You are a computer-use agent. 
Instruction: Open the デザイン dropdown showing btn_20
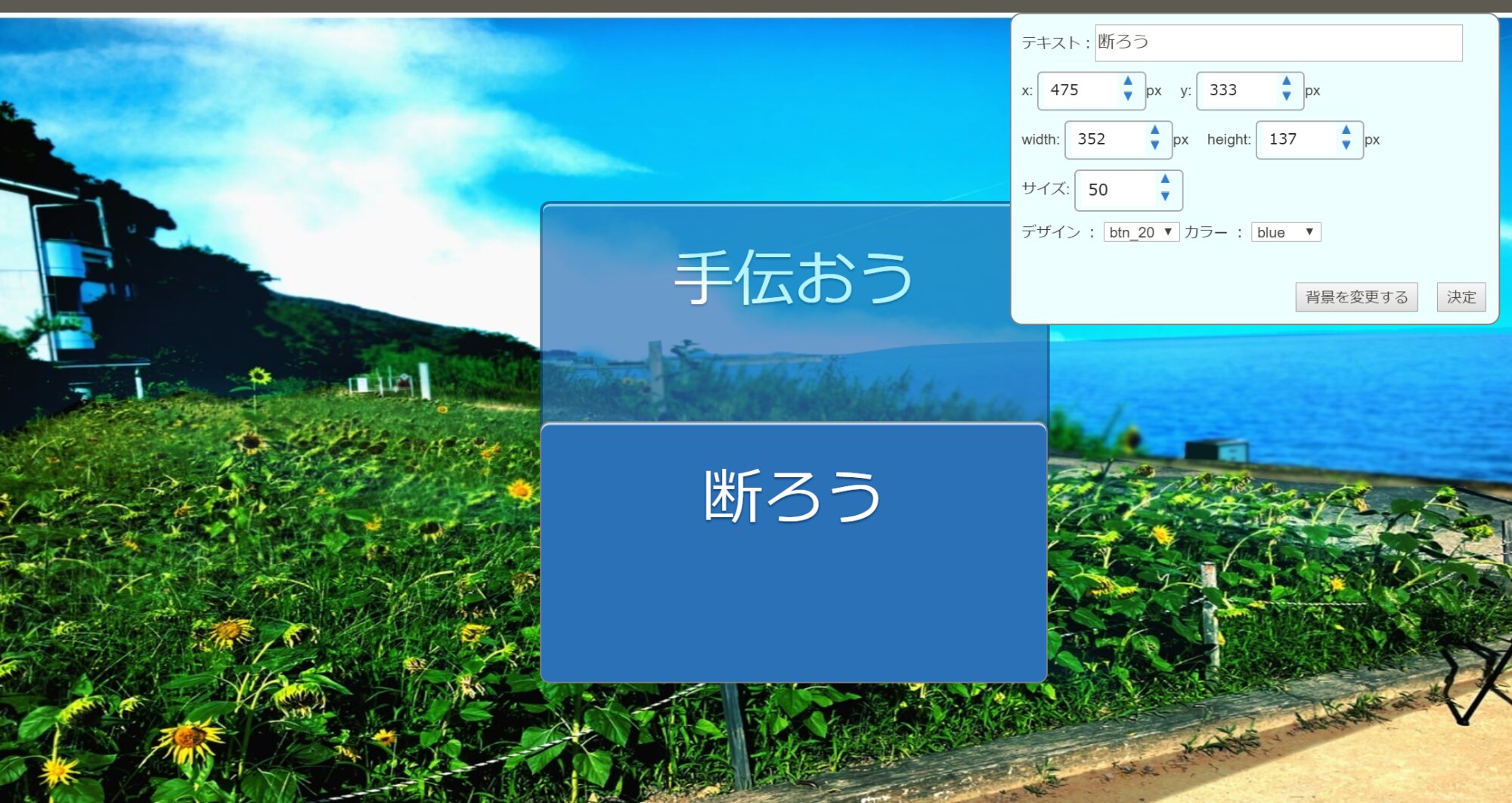(x=1141, y=232)
